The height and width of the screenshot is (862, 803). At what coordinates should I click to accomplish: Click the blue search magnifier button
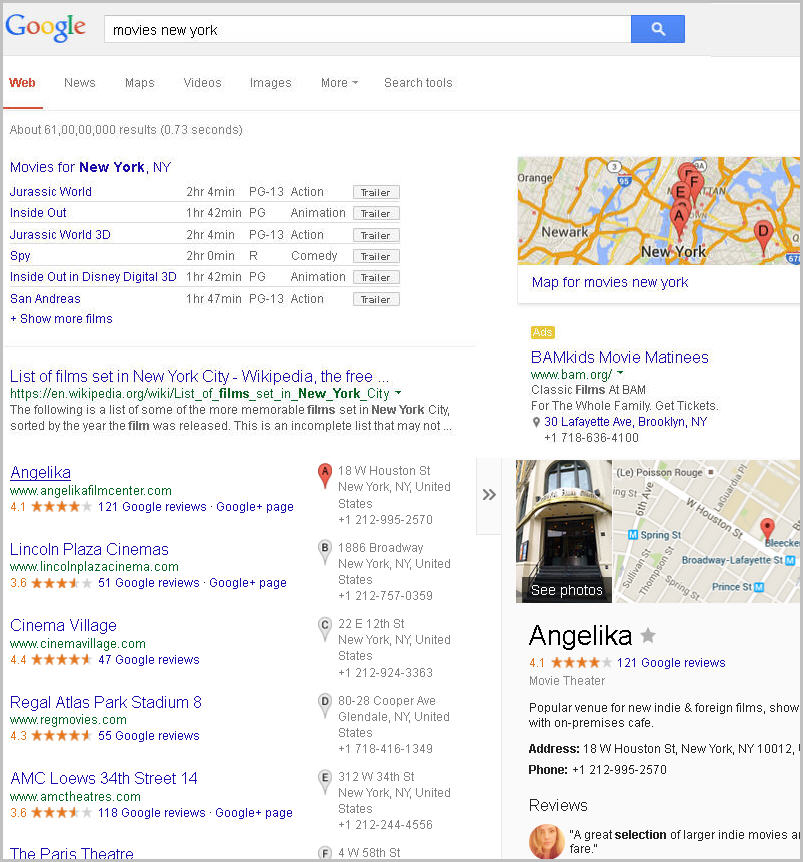click(x=657, y=29)
